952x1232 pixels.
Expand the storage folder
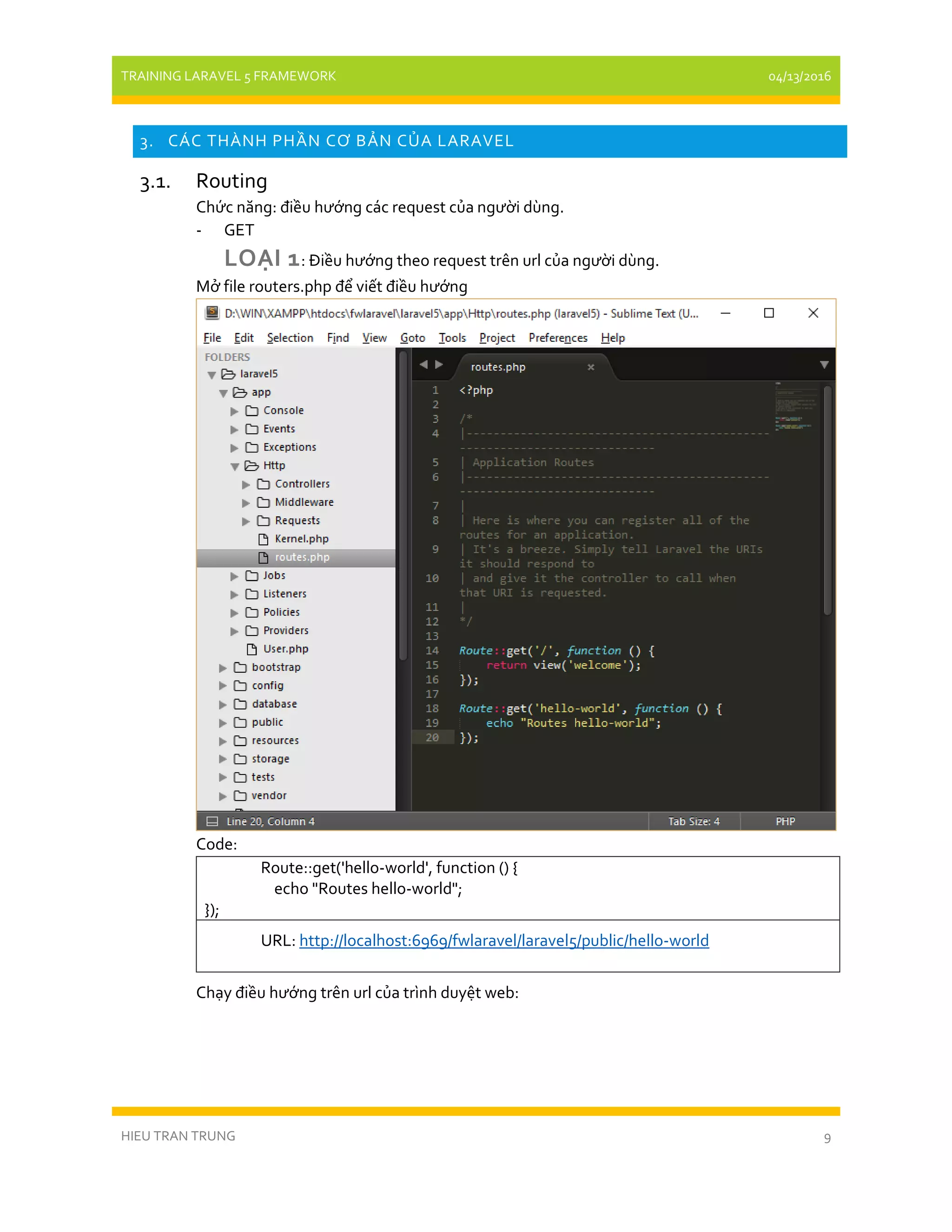coord(223,759)
